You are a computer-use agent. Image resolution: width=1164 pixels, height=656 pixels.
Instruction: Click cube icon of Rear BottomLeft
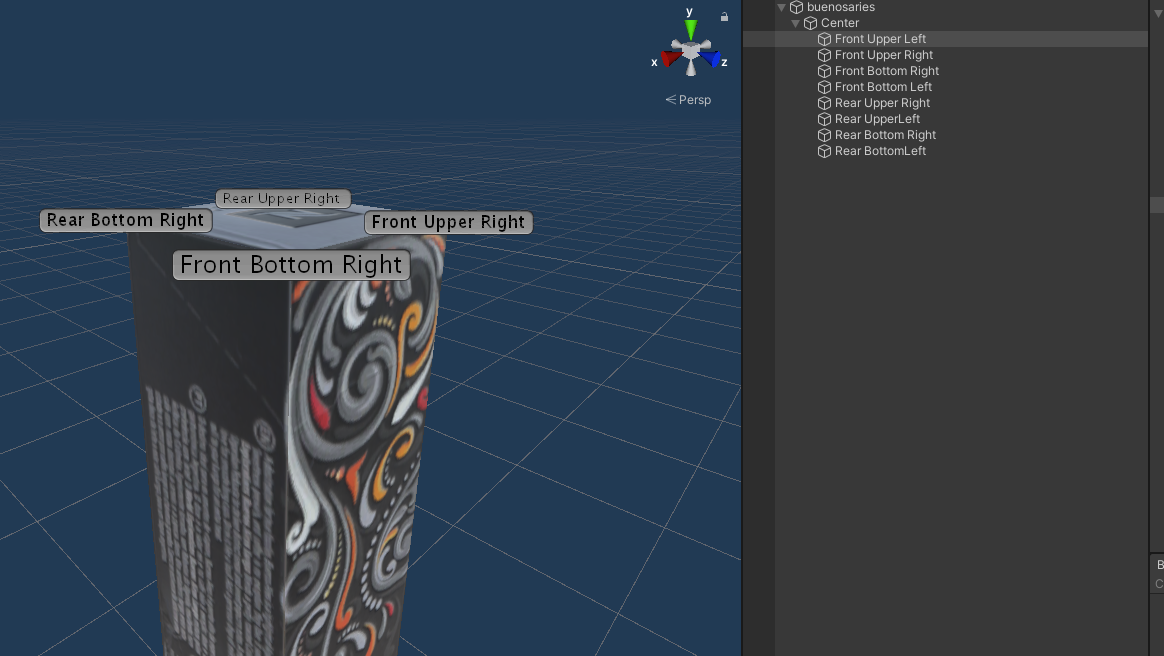pos(824,151)
